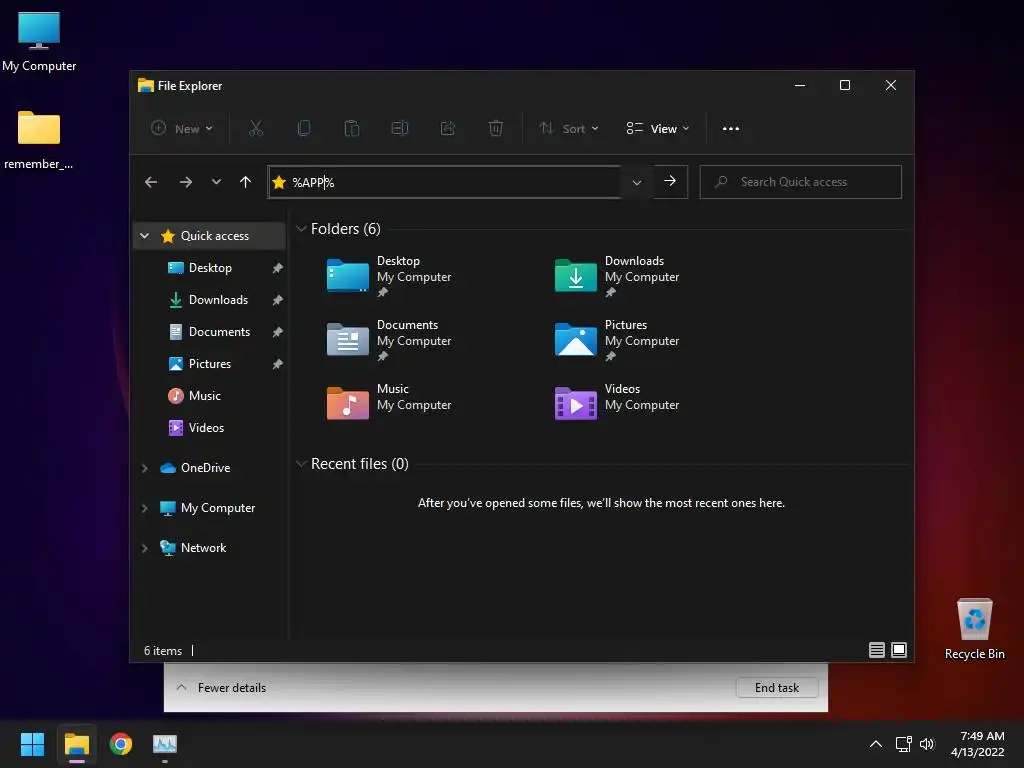
Task: Click the Search Quick access field
Action: (x=801, y=182)
